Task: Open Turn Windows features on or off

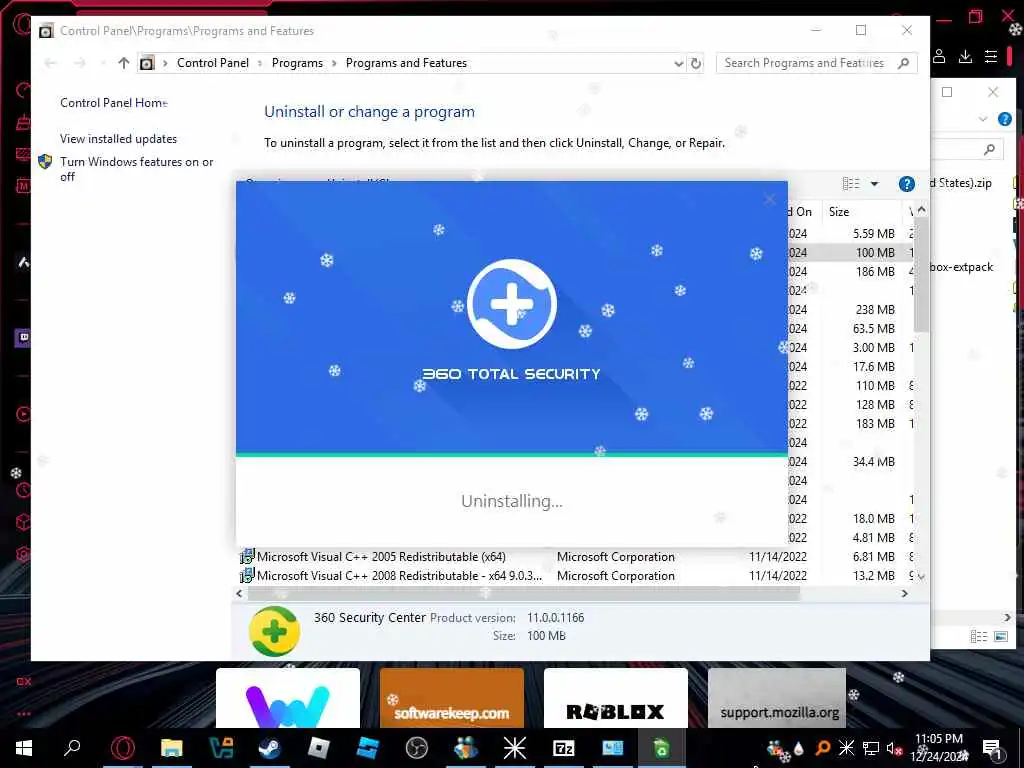Action: pyautogui.click(x=136, y=168)
